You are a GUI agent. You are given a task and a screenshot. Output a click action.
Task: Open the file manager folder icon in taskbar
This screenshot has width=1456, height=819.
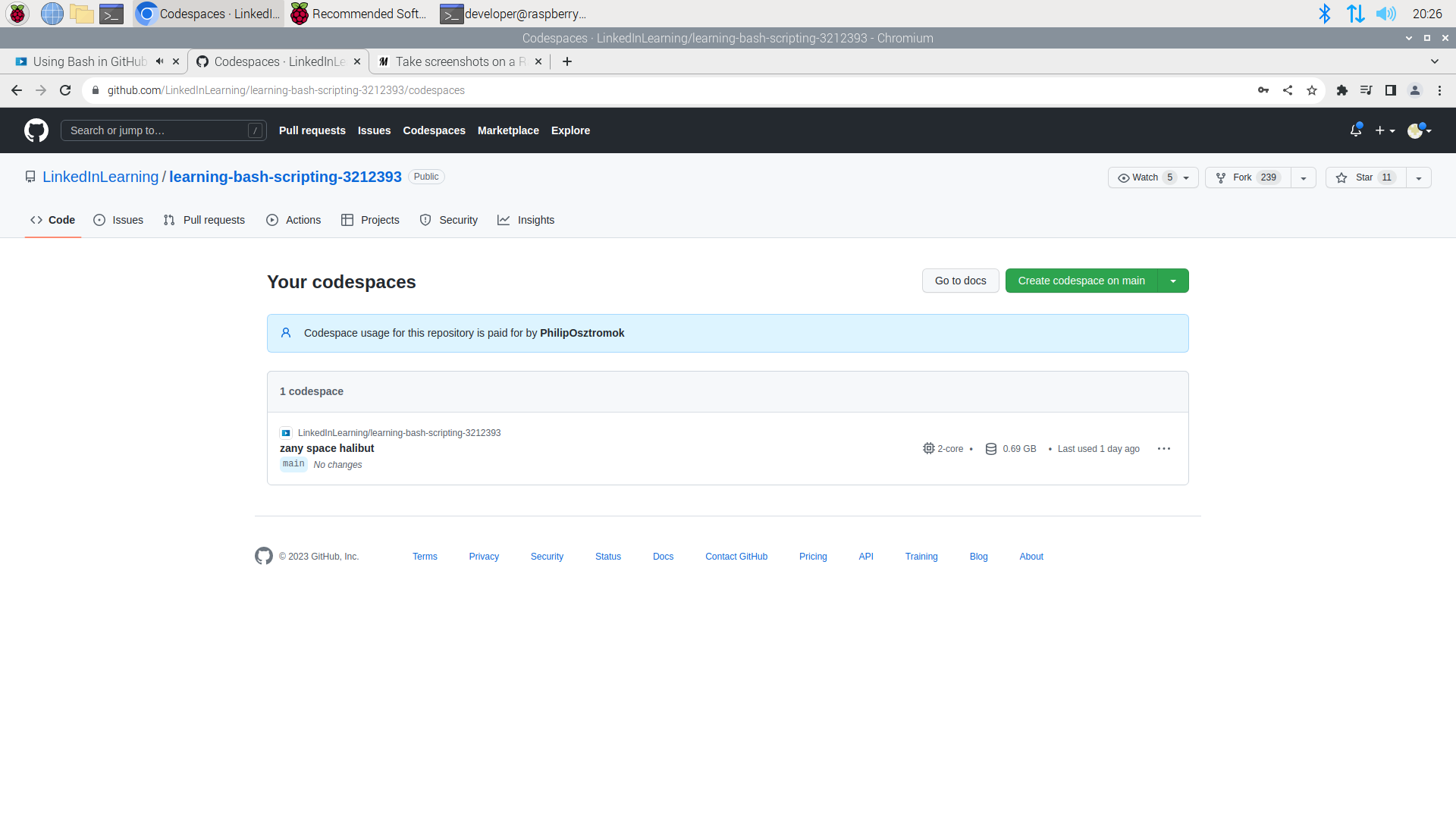81,14
